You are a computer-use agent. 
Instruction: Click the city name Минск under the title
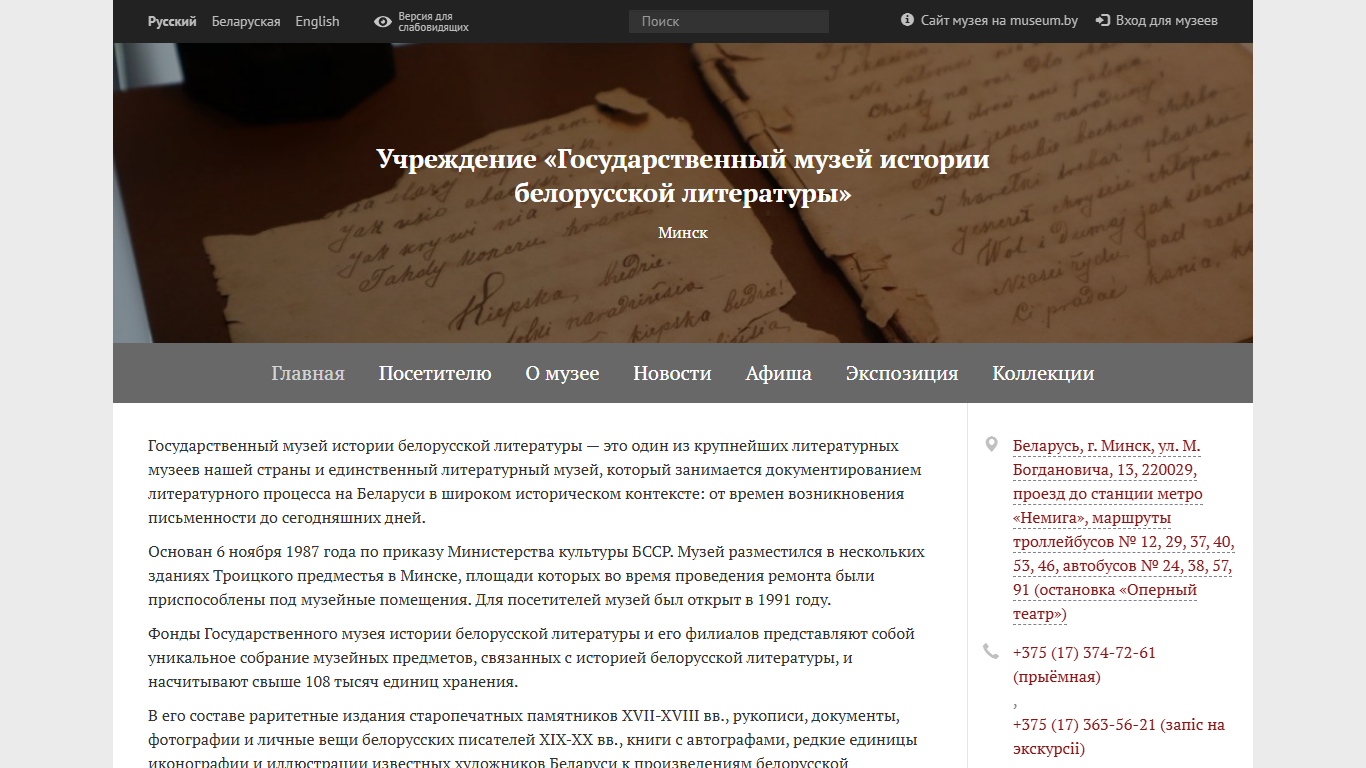pos(683,232)
